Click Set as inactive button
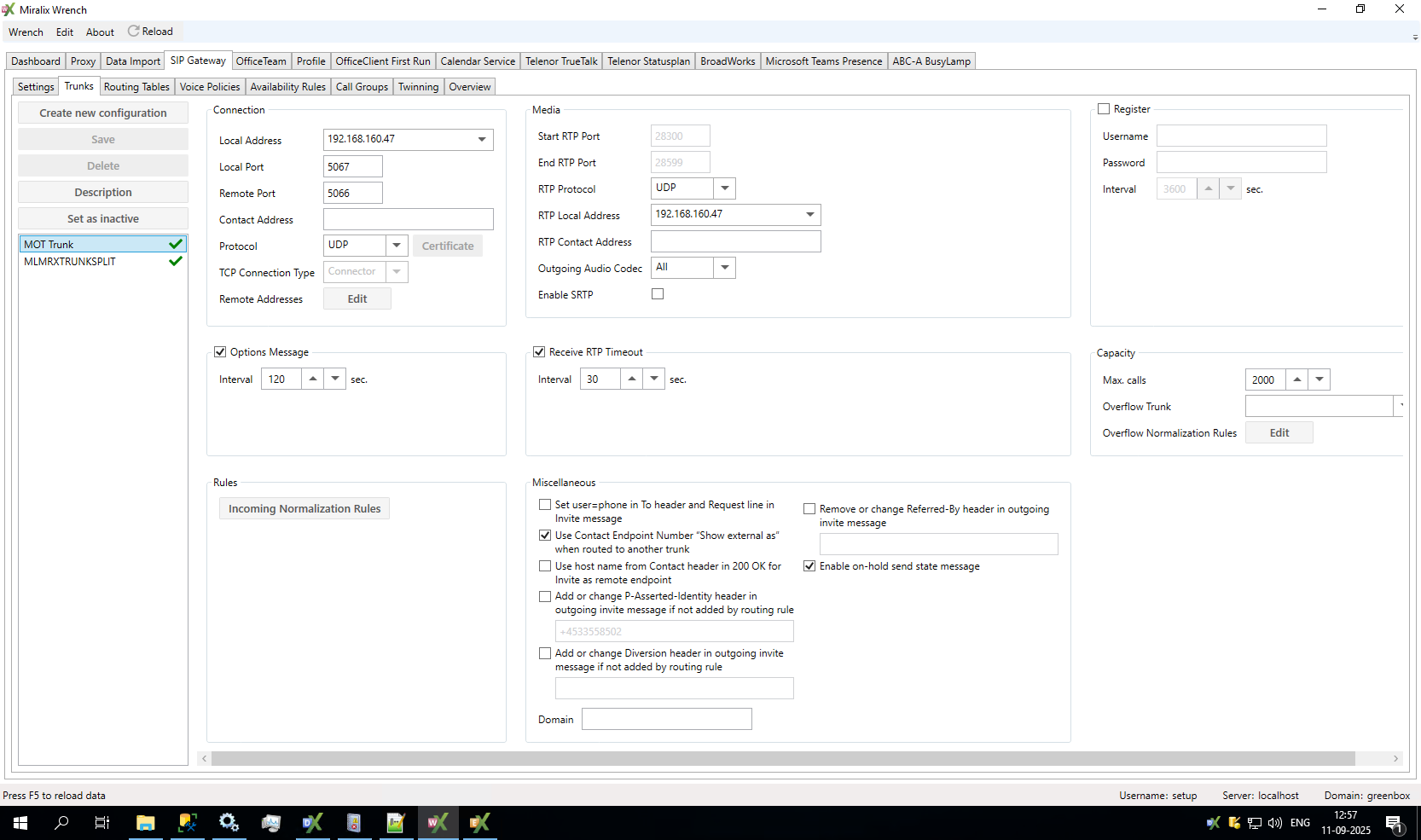The width and height of the screenshot is (1421, 840). click(103, 218)
